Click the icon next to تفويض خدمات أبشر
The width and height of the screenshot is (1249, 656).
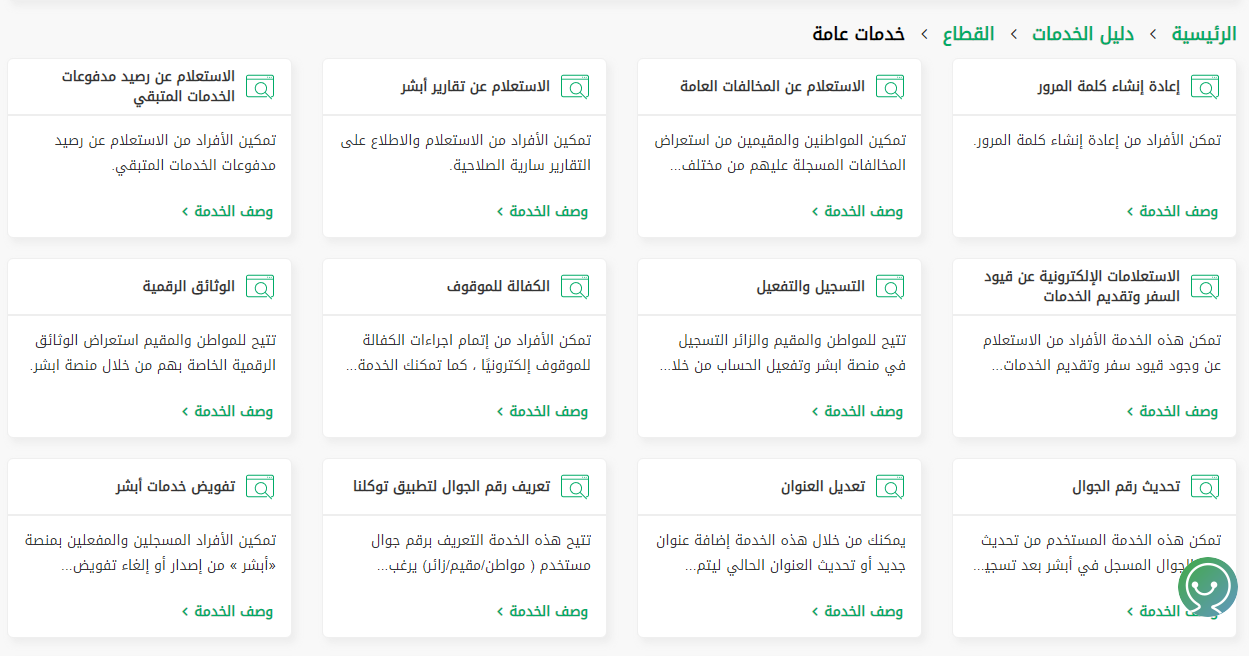pyautogui.click(x=260, y=487)
